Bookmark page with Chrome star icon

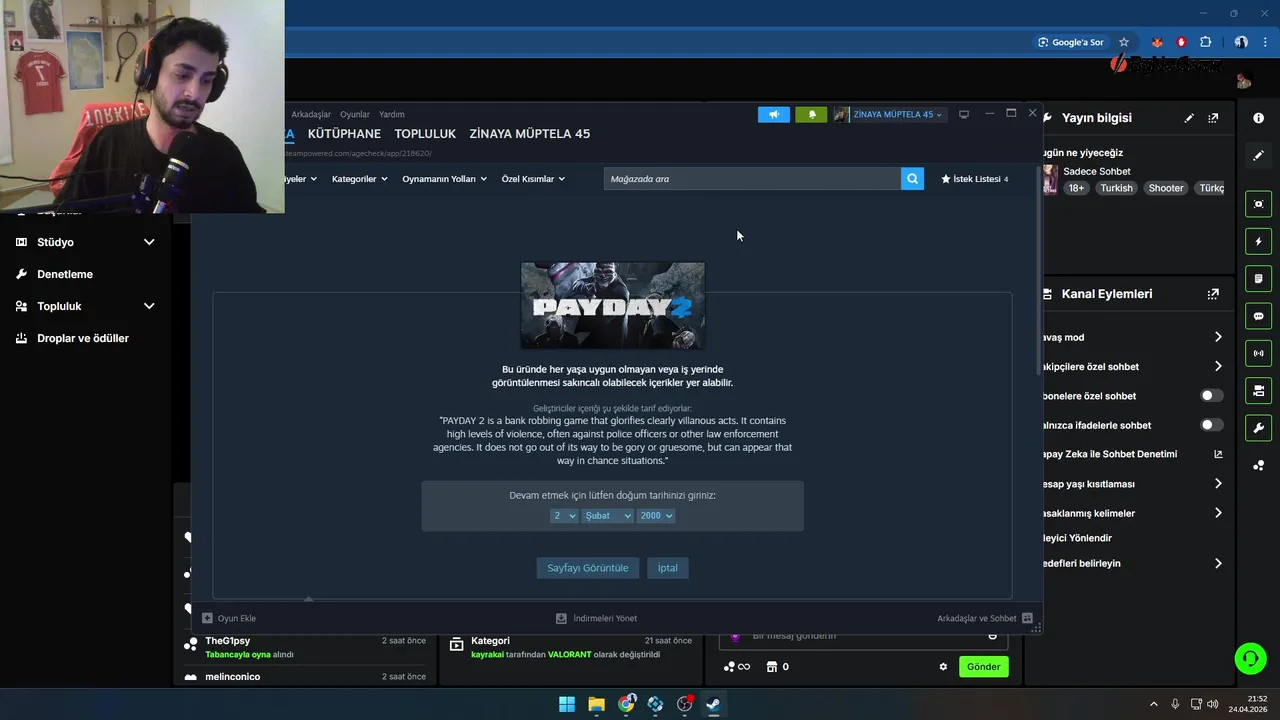pos(1124,42)
